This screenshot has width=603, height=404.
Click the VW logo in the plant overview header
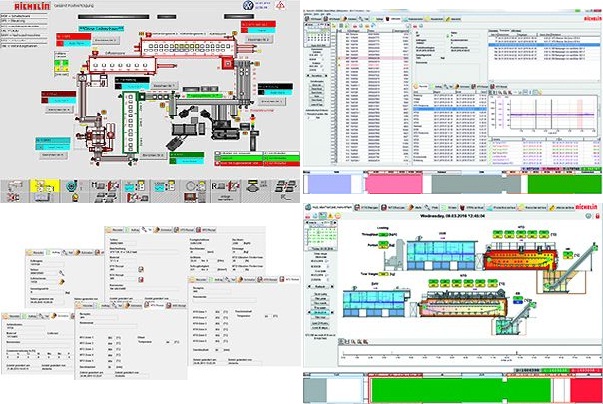pyautogui.click(x=248, y=5)
